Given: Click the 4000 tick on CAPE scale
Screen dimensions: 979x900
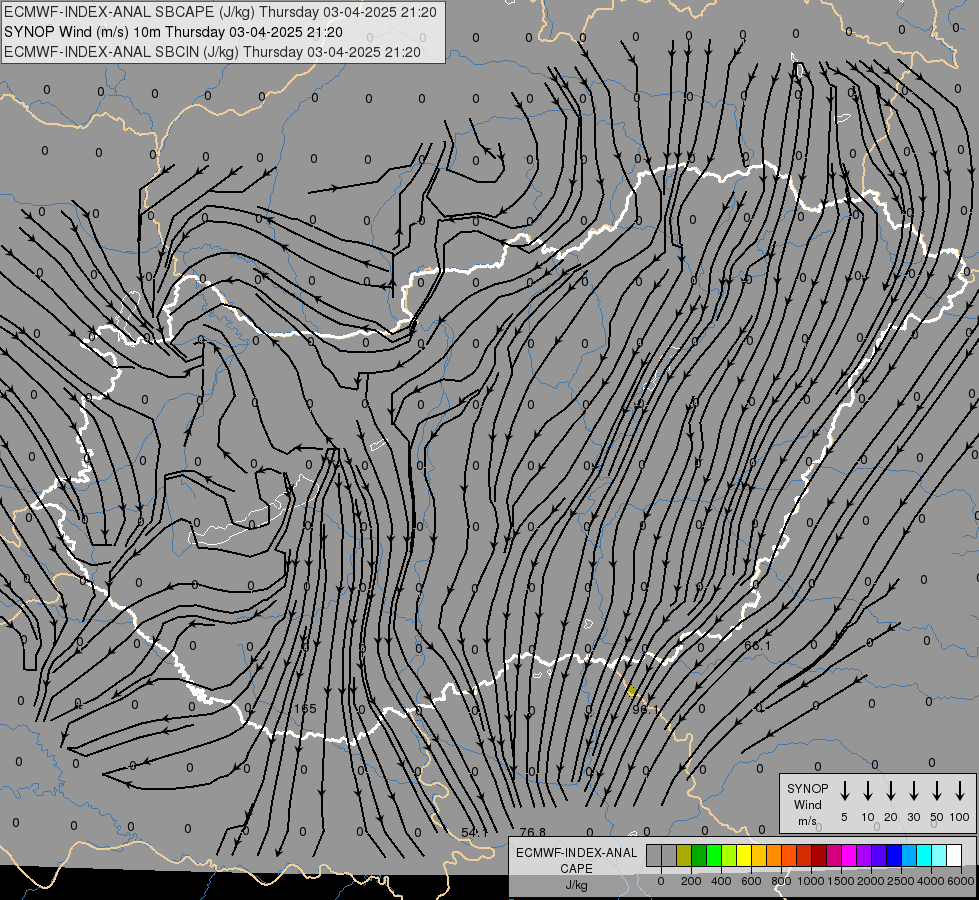Looking at the screenshot, I should [x=931, y=881].
